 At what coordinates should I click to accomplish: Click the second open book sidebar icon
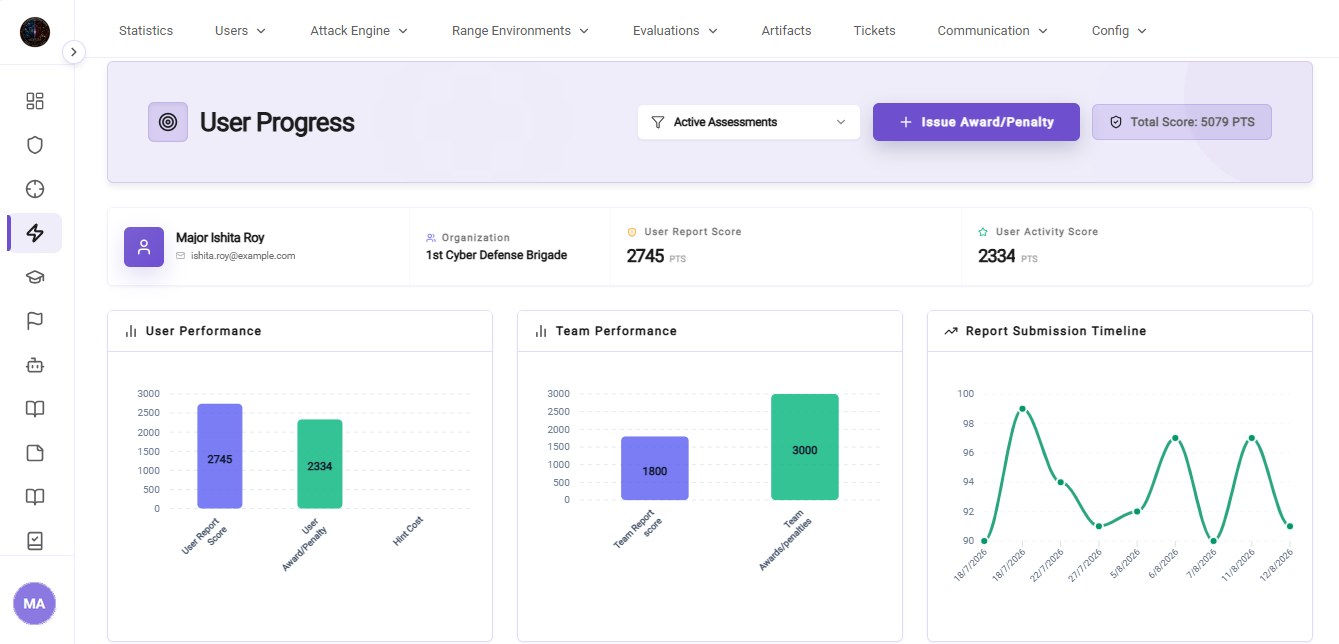pos(35,497)
